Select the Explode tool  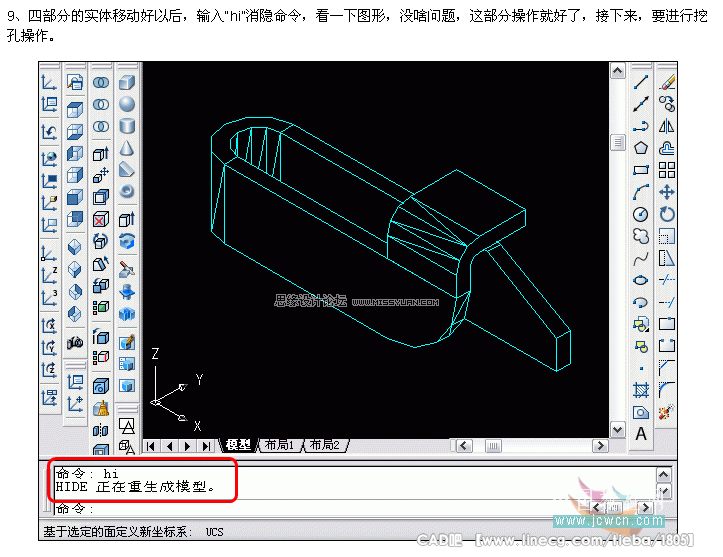coord(667,412)
